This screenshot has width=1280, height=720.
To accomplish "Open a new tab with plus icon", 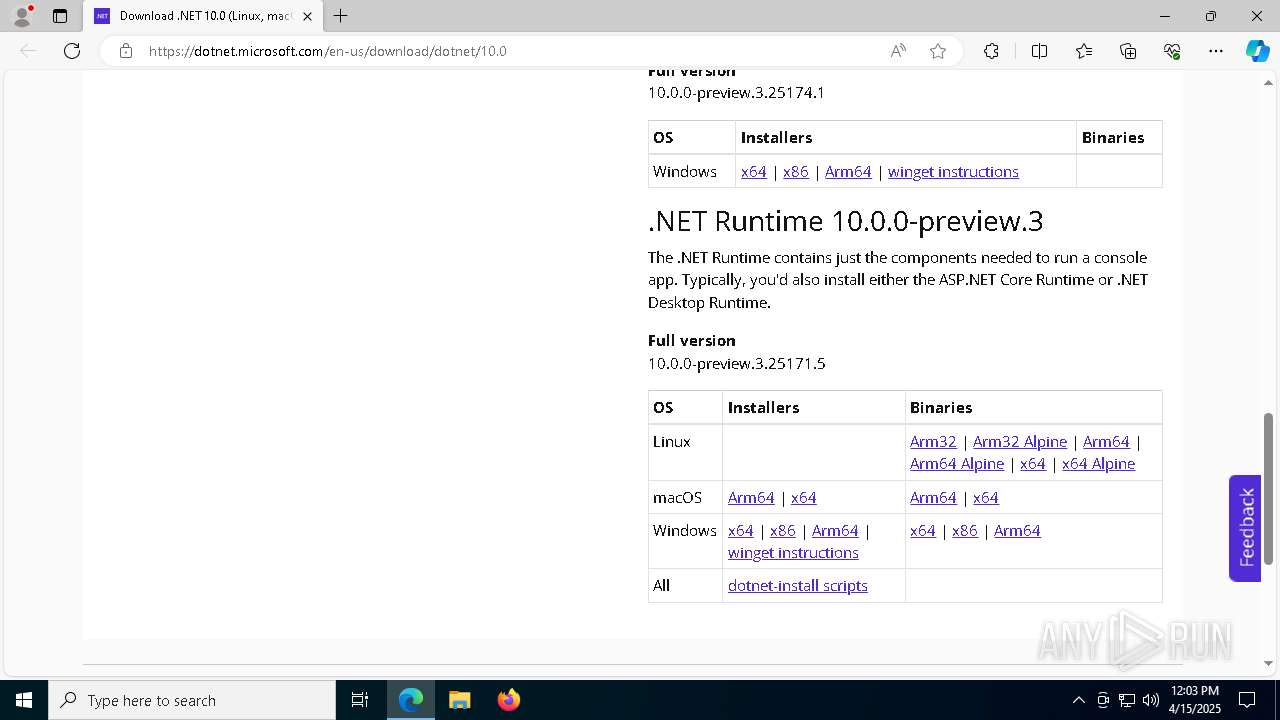I will click(340, 16).
